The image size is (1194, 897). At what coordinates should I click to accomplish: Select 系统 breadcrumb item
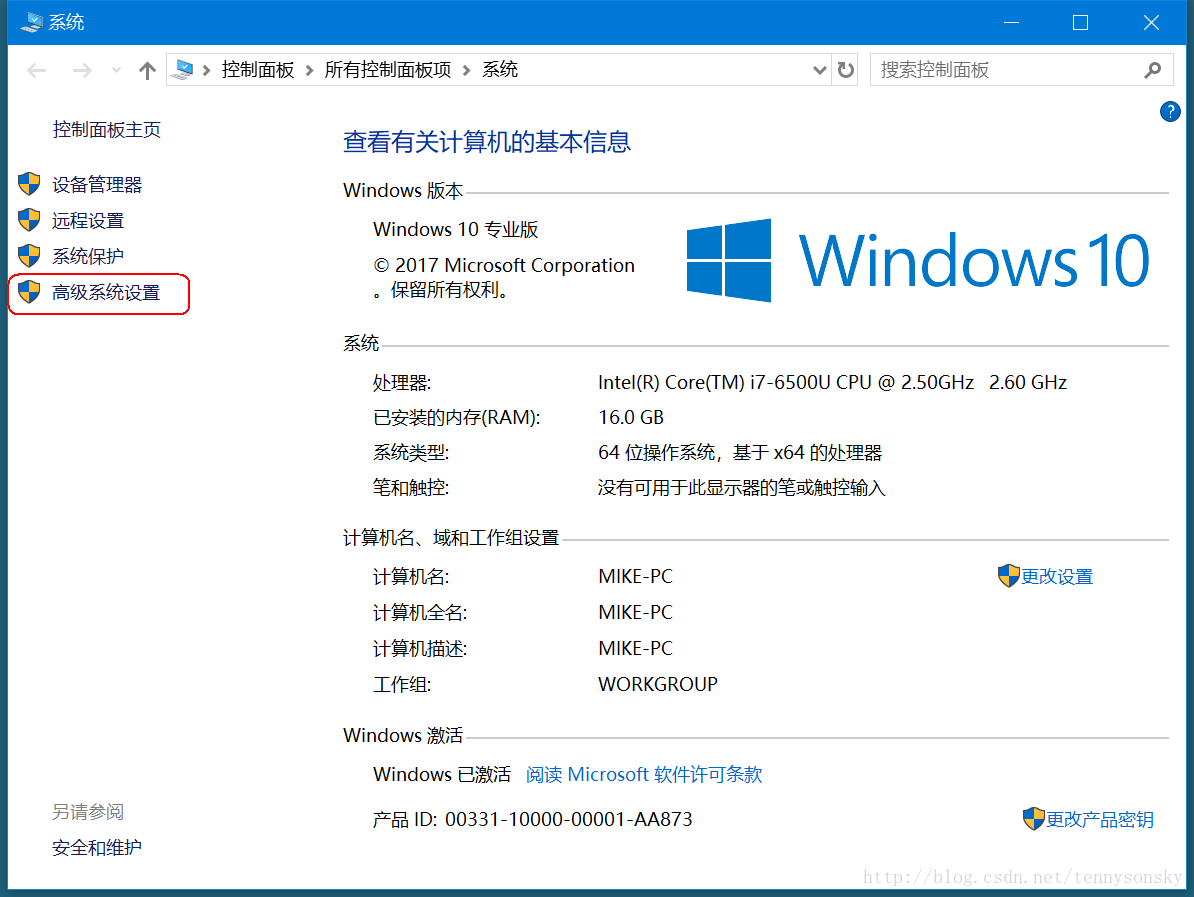pos(500,70)
